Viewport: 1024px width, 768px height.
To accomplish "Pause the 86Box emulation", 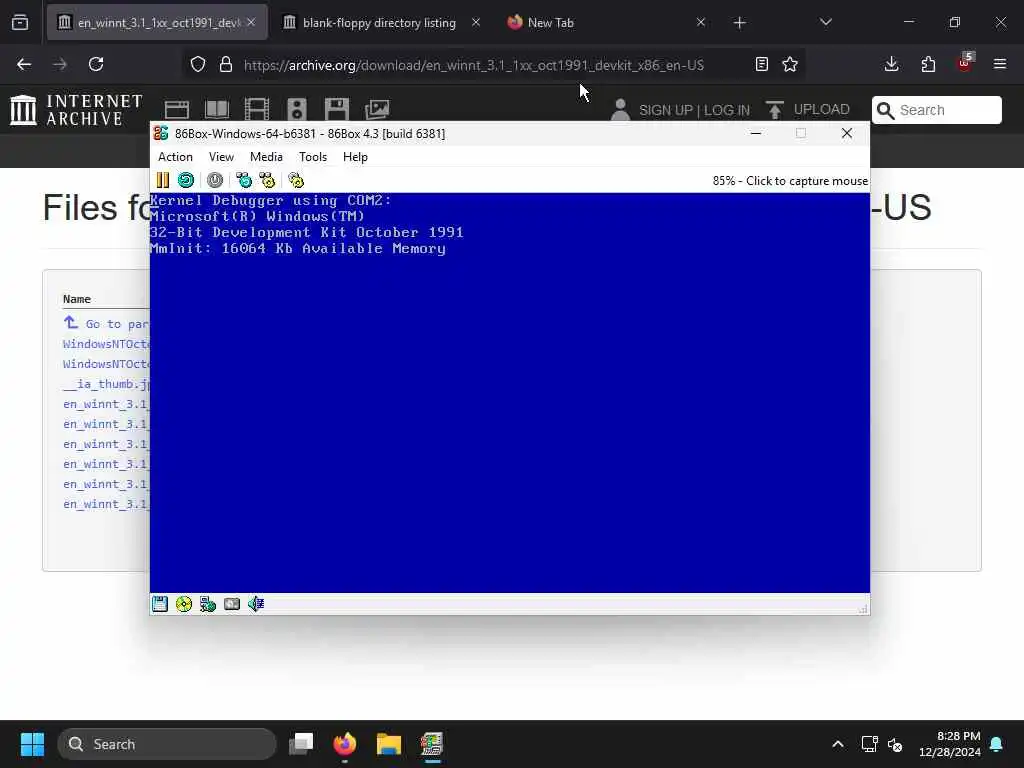I will click(x=163, y=180).
